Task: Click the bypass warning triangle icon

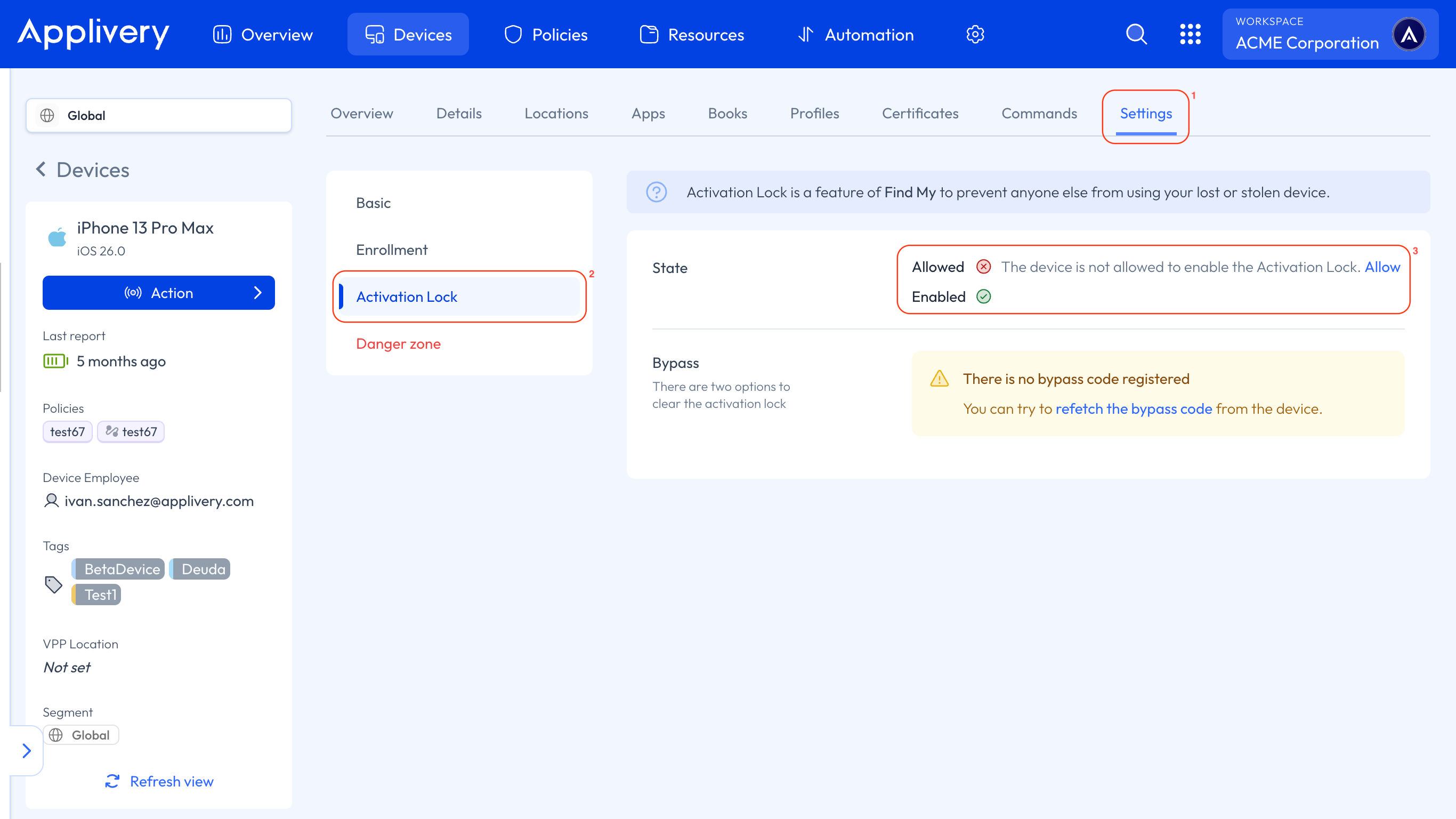Action: pos(939,379)
